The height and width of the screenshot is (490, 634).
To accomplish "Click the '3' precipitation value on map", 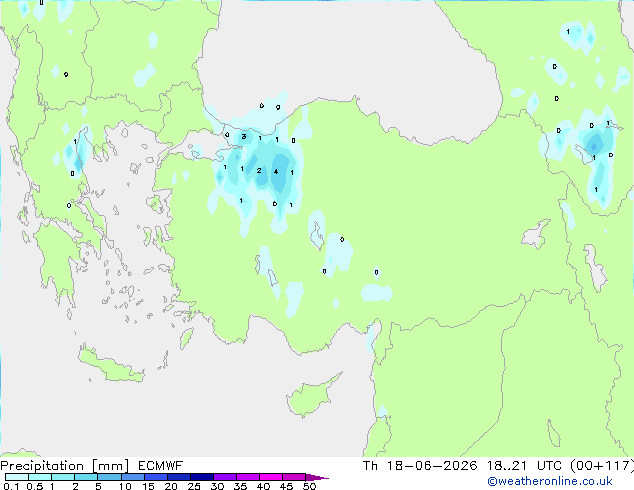I will [x=243, y=137].
